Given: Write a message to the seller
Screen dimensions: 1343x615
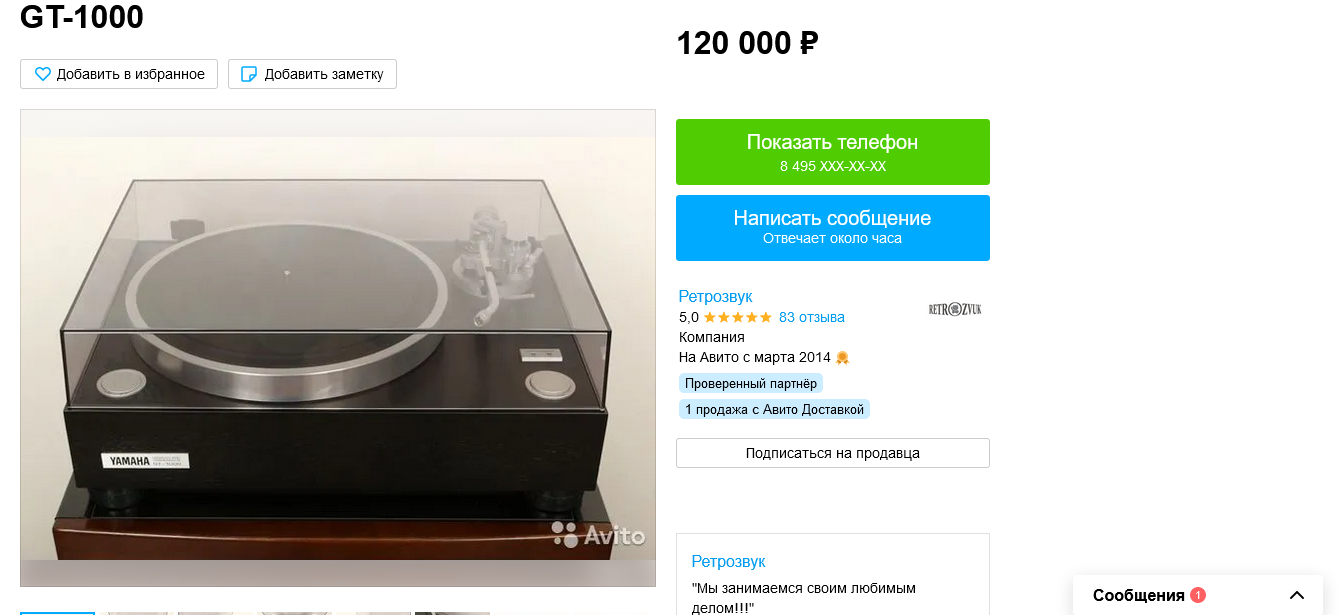Looking at the screenshot, I should pos(833,228).
